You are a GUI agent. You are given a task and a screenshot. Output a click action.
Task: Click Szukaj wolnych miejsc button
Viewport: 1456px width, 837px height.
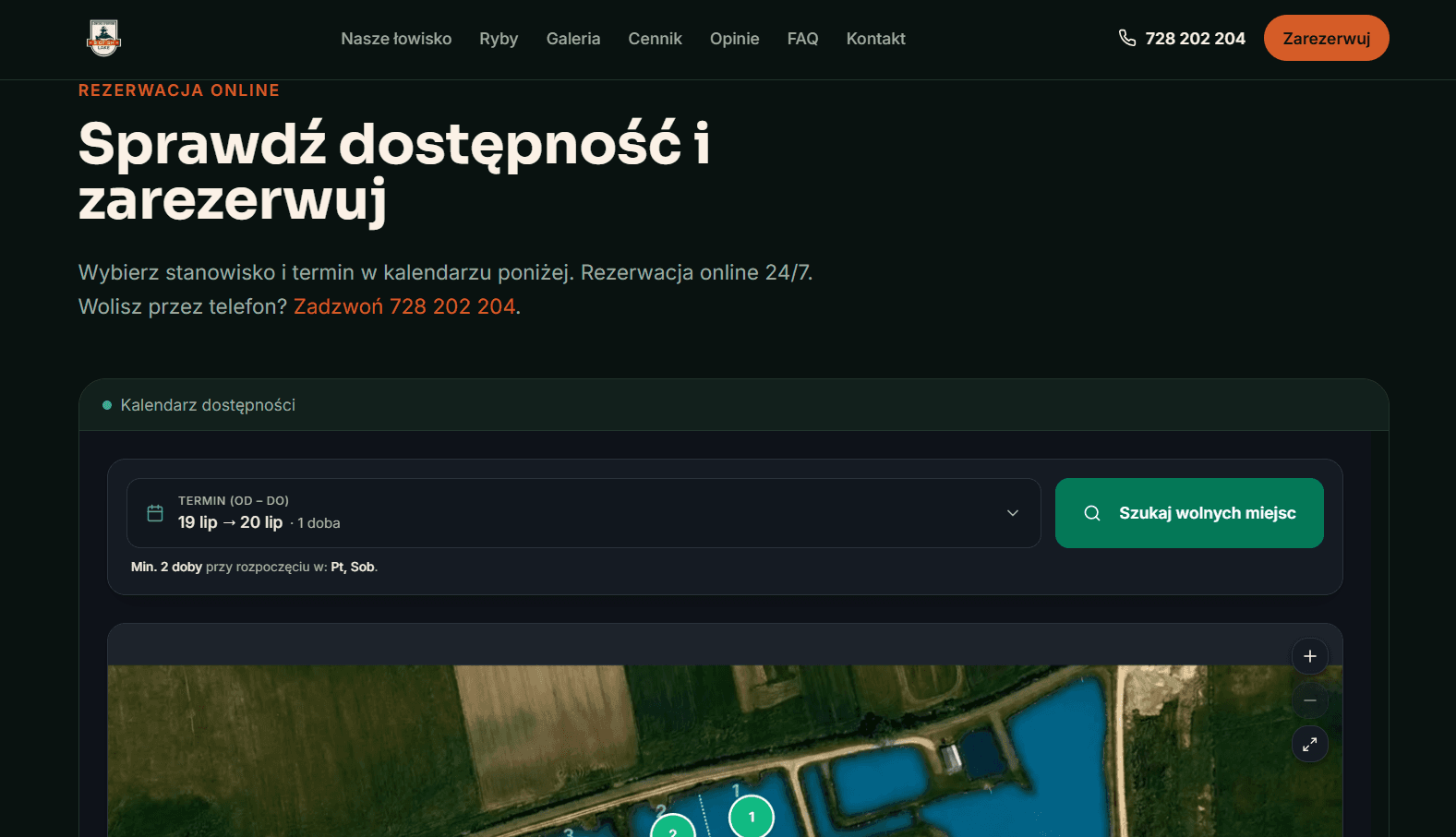[1189, 513]
